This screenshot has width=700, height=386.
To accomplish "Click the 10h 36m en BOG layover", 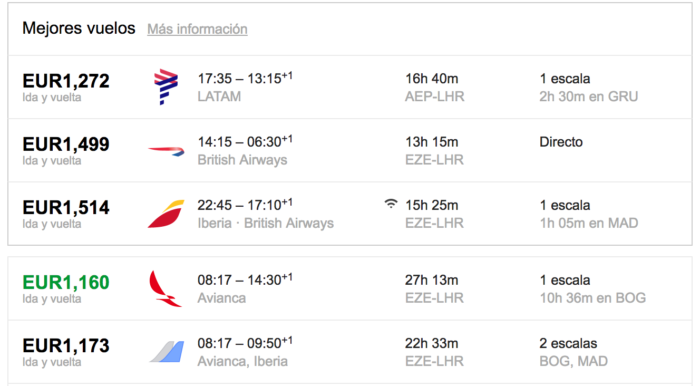I will pyautogui.click(x=593, y=298).
